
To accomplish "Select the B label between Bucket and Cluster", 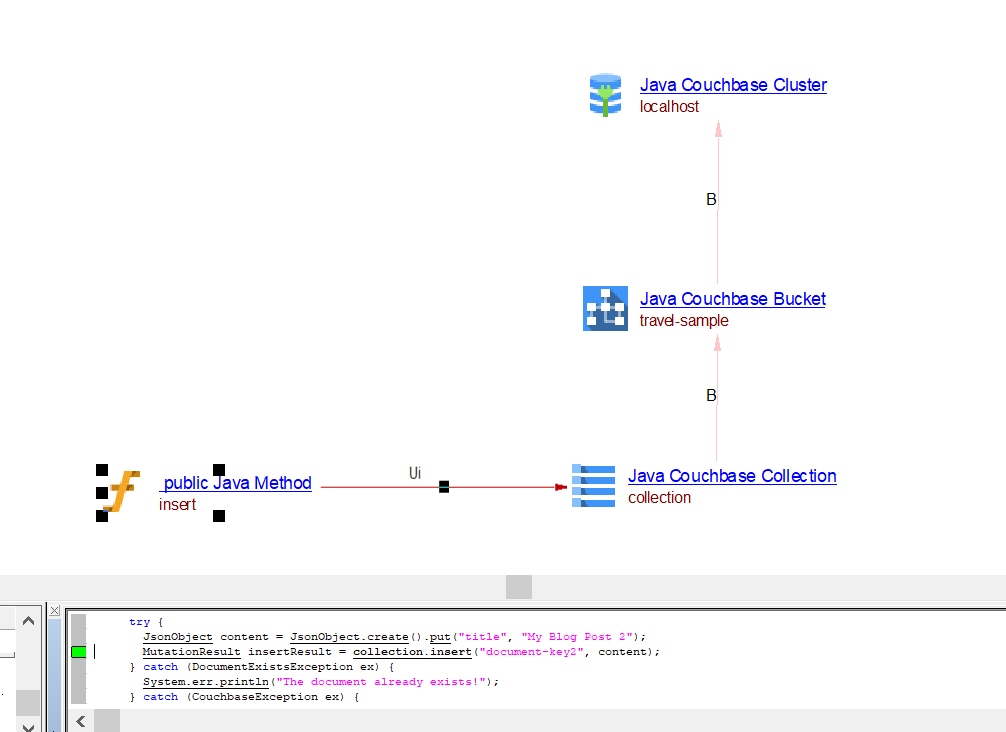I will click(x=711, y=200).
